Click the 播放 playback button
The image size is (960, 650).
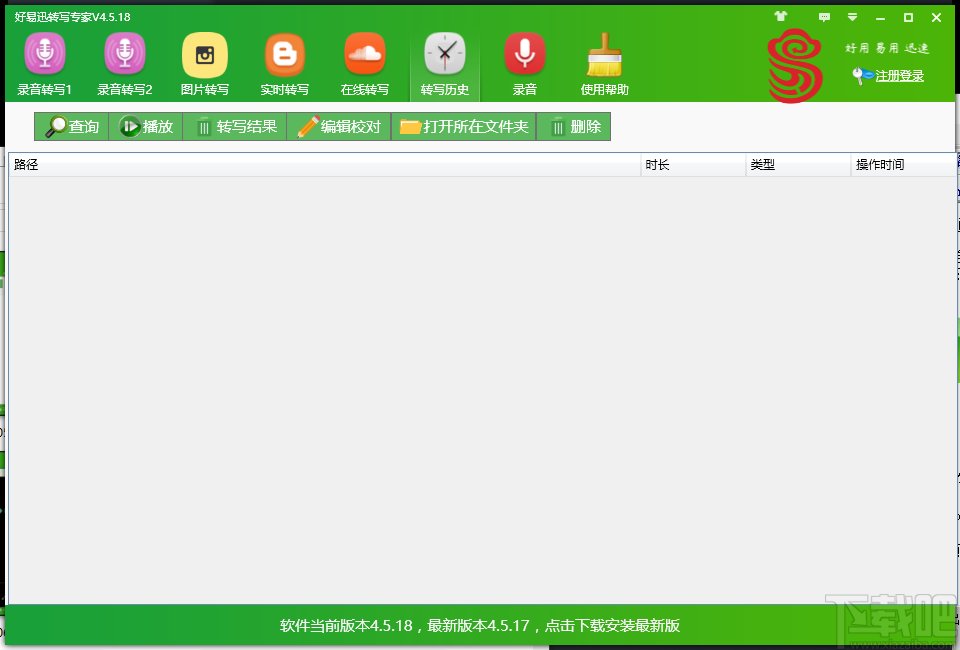[145, 126]
